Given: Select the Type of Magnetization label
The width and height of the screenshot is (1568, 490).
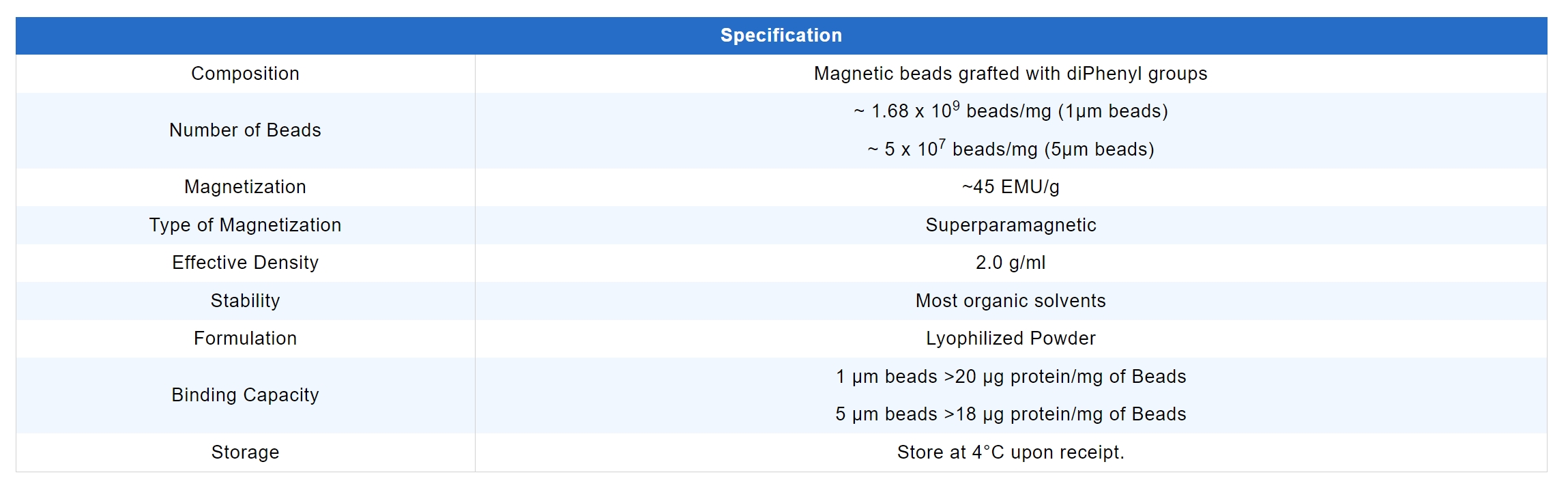Looking at the screenshot, I should point(245,225).
